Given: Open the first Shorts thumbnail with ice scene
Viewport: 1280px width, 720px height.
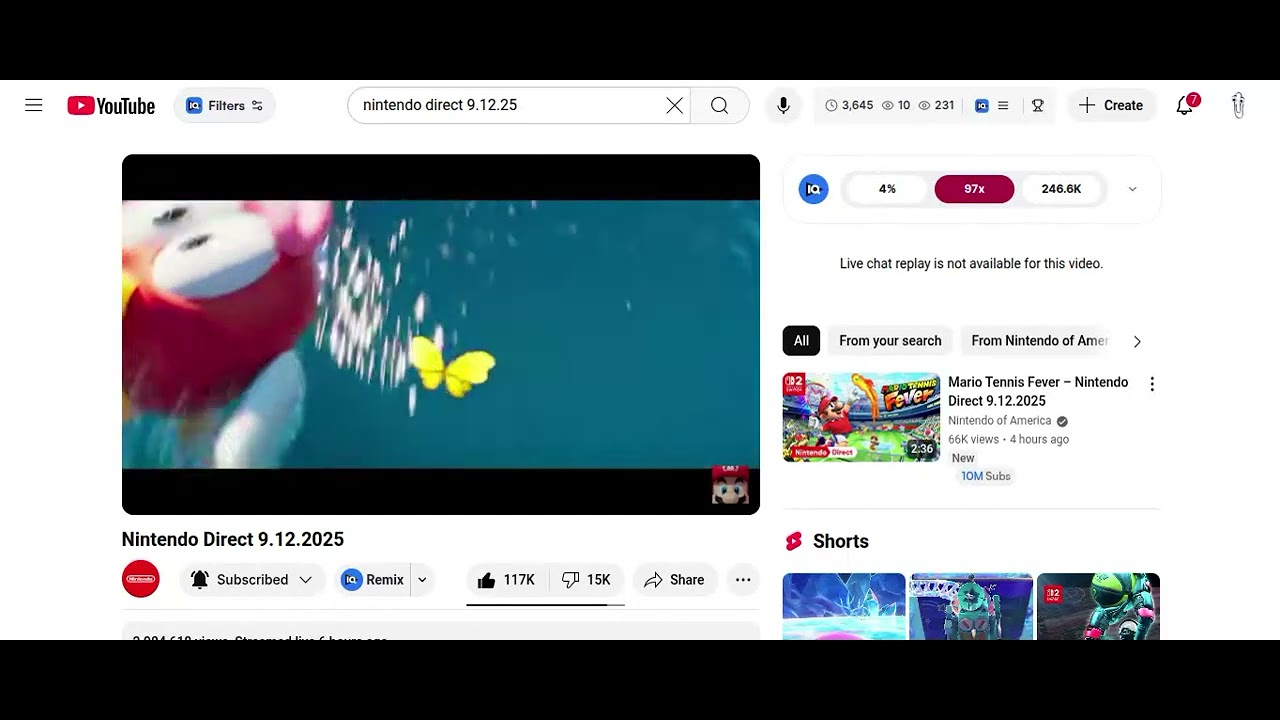Looking at the screenshot, I should (x=844, y=606).
